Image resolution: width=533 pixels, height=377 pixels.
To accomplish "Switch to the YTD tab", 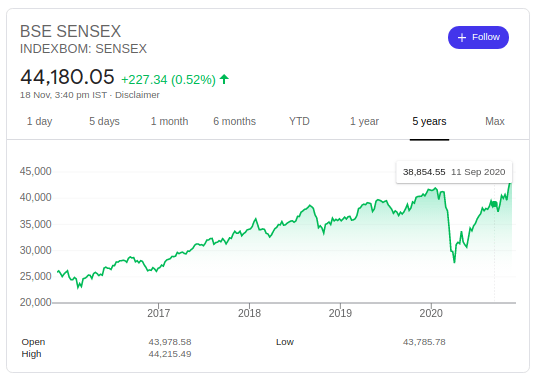I will tap(299, 121).
